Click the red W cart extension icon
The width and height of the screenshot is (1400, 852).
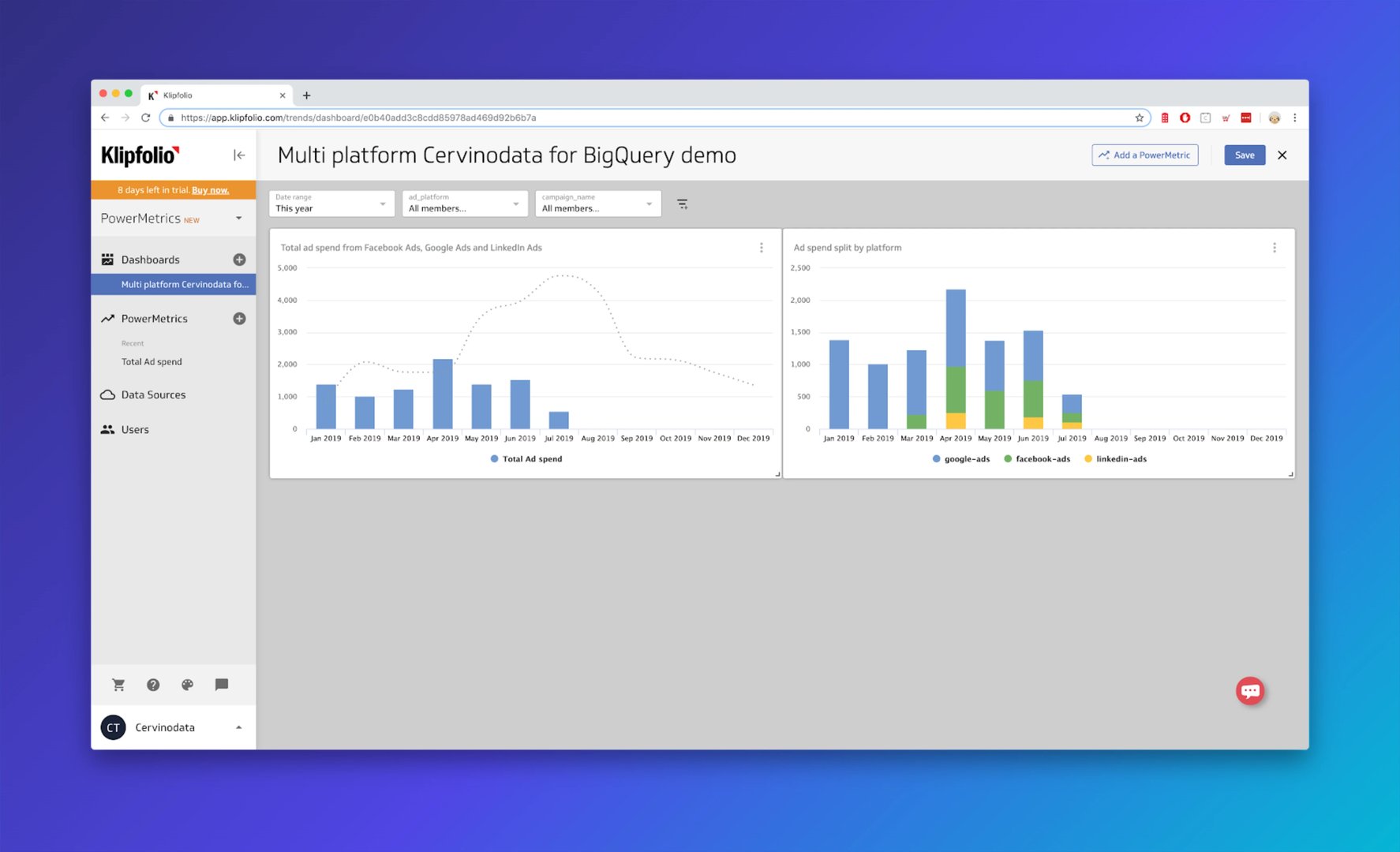[1226, 118]
